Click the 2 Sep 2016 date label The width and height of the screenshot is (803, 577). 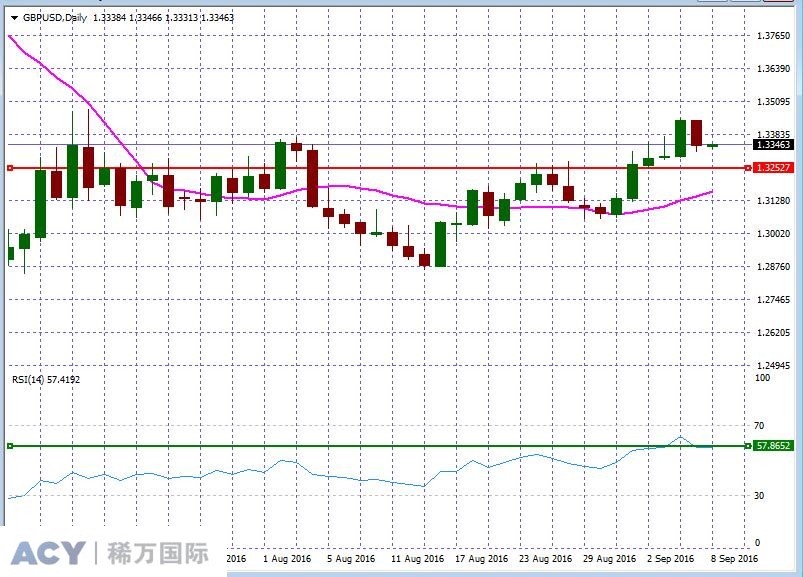(x=670, y=559)
